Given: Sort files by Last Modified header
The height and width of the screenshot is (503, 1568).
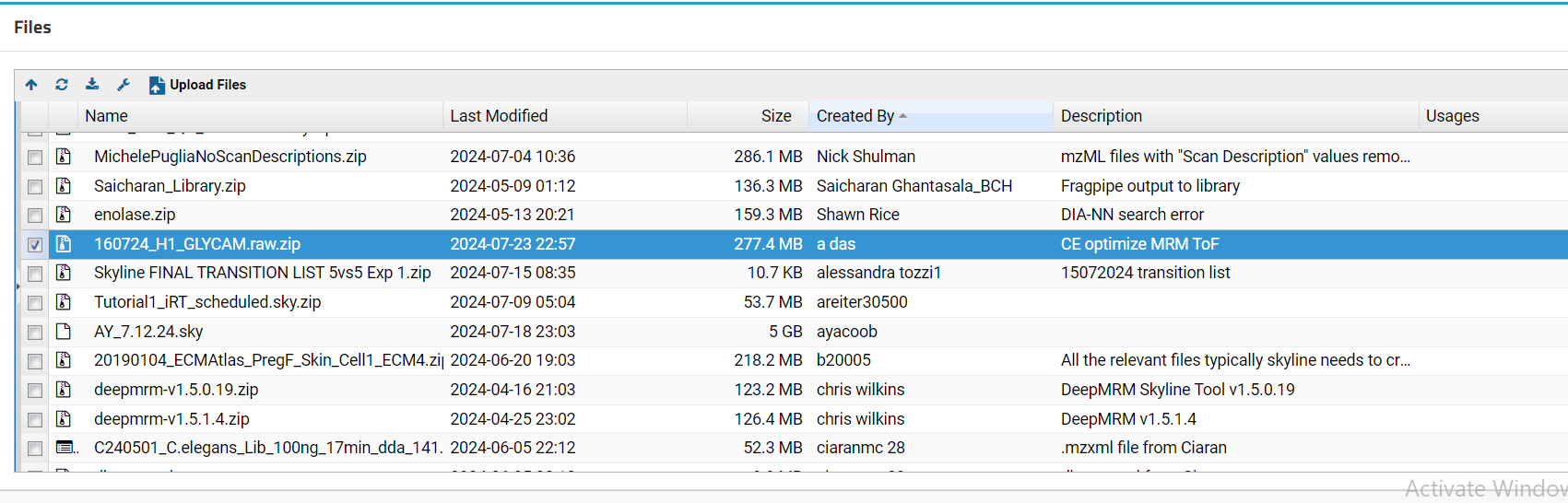Looking at the screenshot, I should (x=499, y=116).
